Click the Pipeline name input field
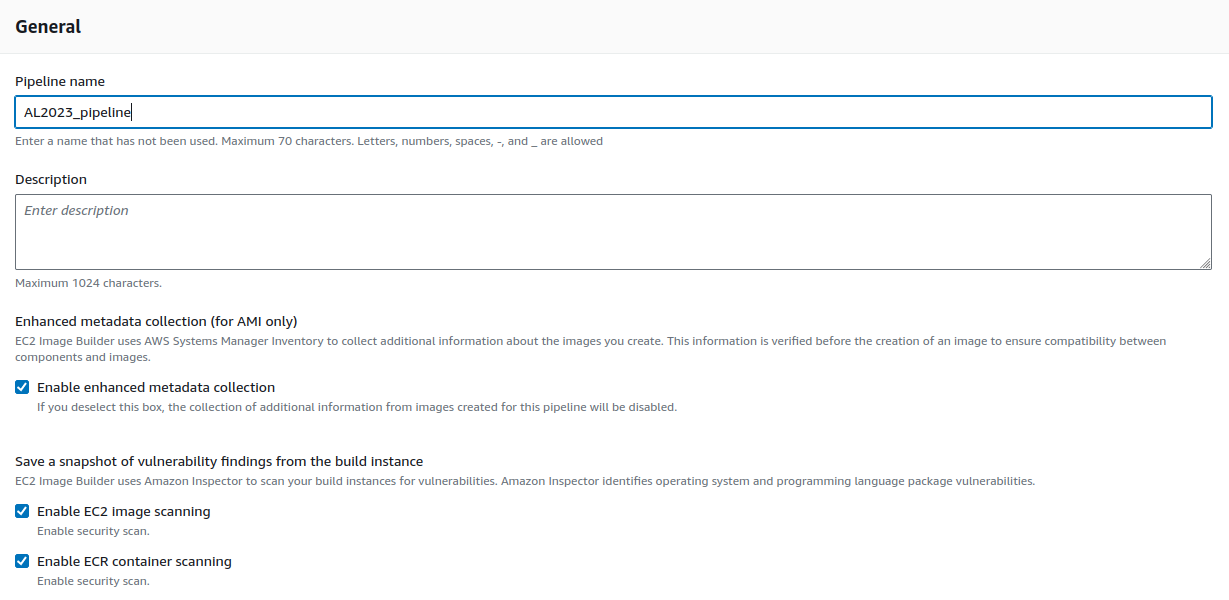 point(614,111)
